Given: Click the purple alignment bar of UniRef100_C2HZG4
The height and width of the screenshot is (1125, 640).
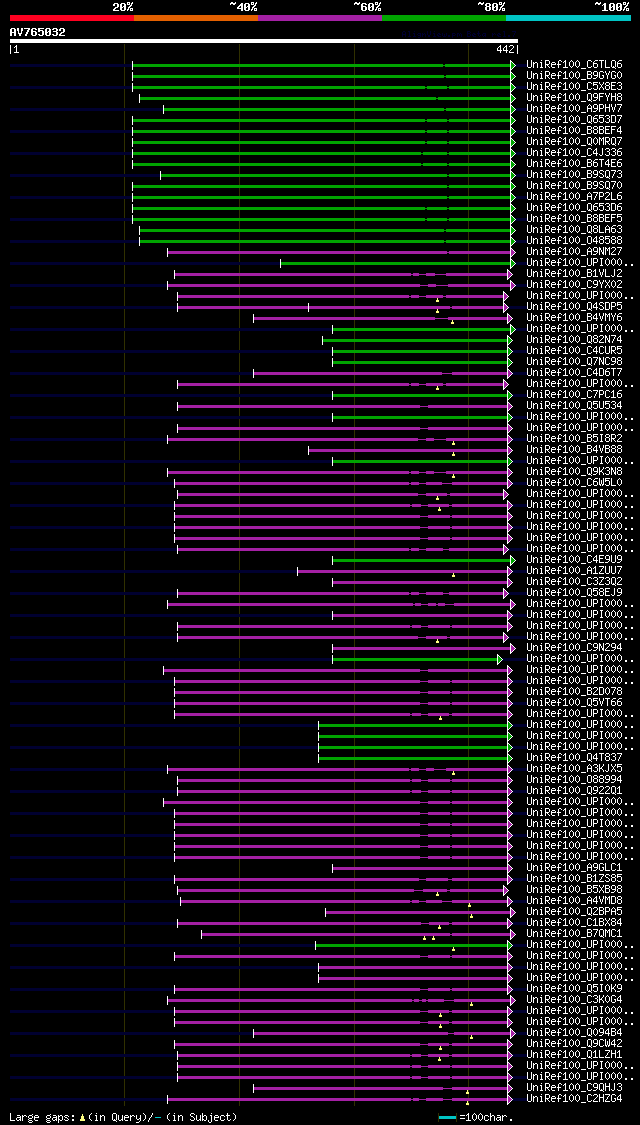Looking at the screenshot, I should tap(341, 1099).
